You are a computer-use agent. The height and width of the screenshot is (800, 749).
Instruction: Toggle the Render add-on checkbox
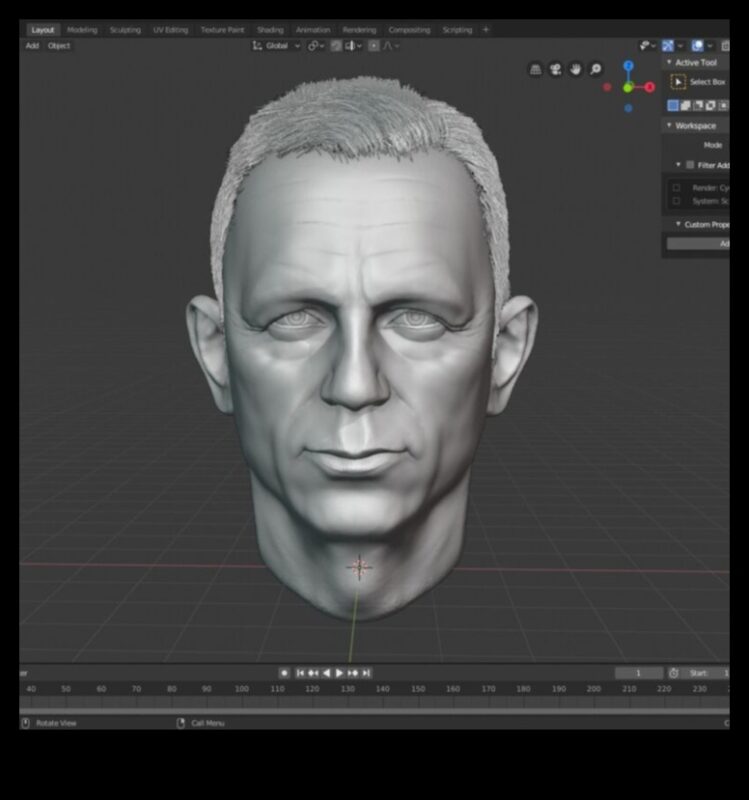click(677, 187)
